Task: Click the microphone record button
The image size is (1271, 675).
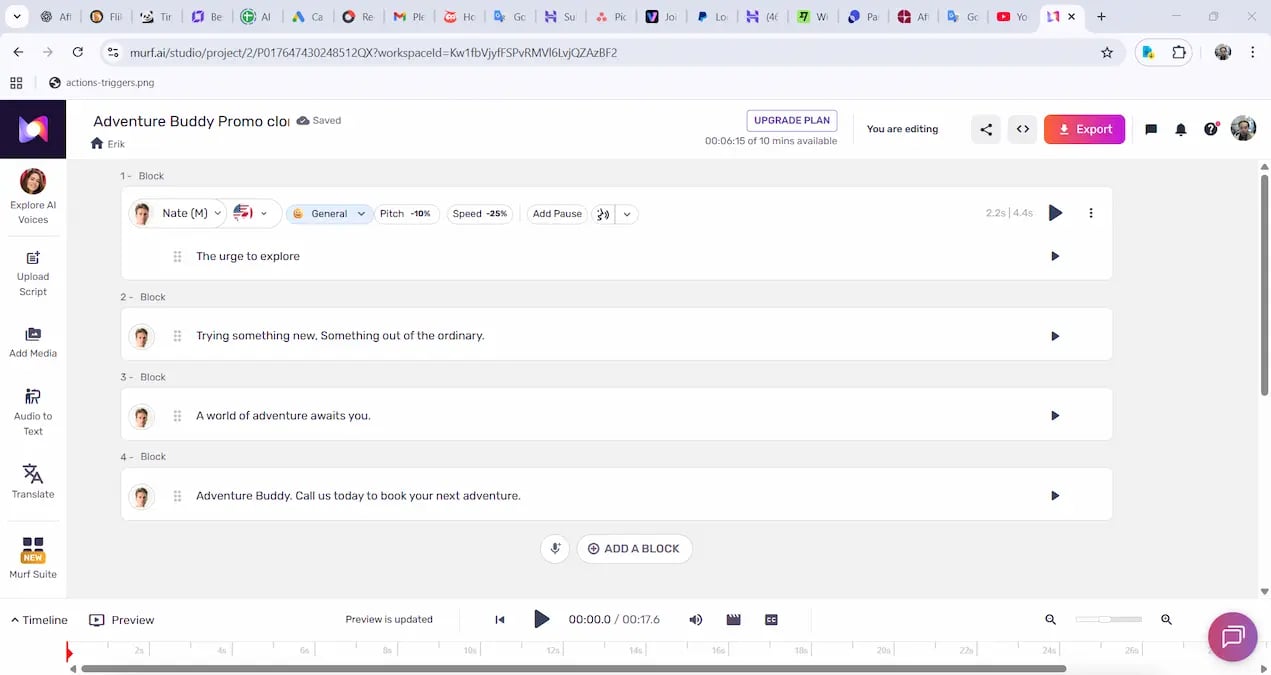Action: (x=555, y=548)
